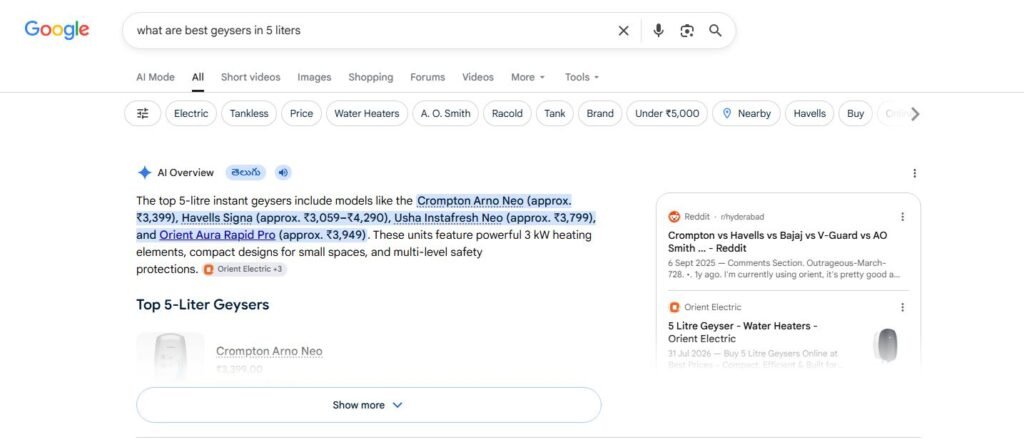The image size is (1024, 442).
Task: Open Orient Electric +3 sources chip
Action: [244, 269]
